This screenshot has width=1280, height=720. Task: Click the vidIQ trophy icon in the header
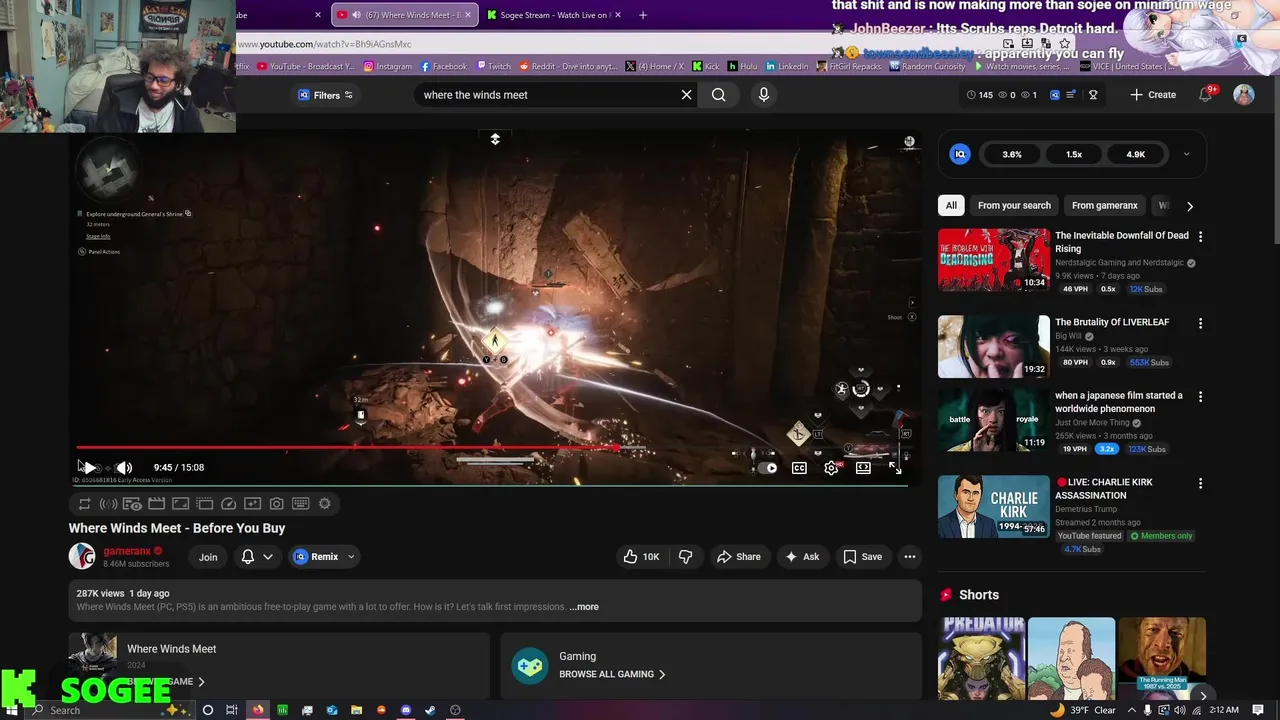(1093, 95)
